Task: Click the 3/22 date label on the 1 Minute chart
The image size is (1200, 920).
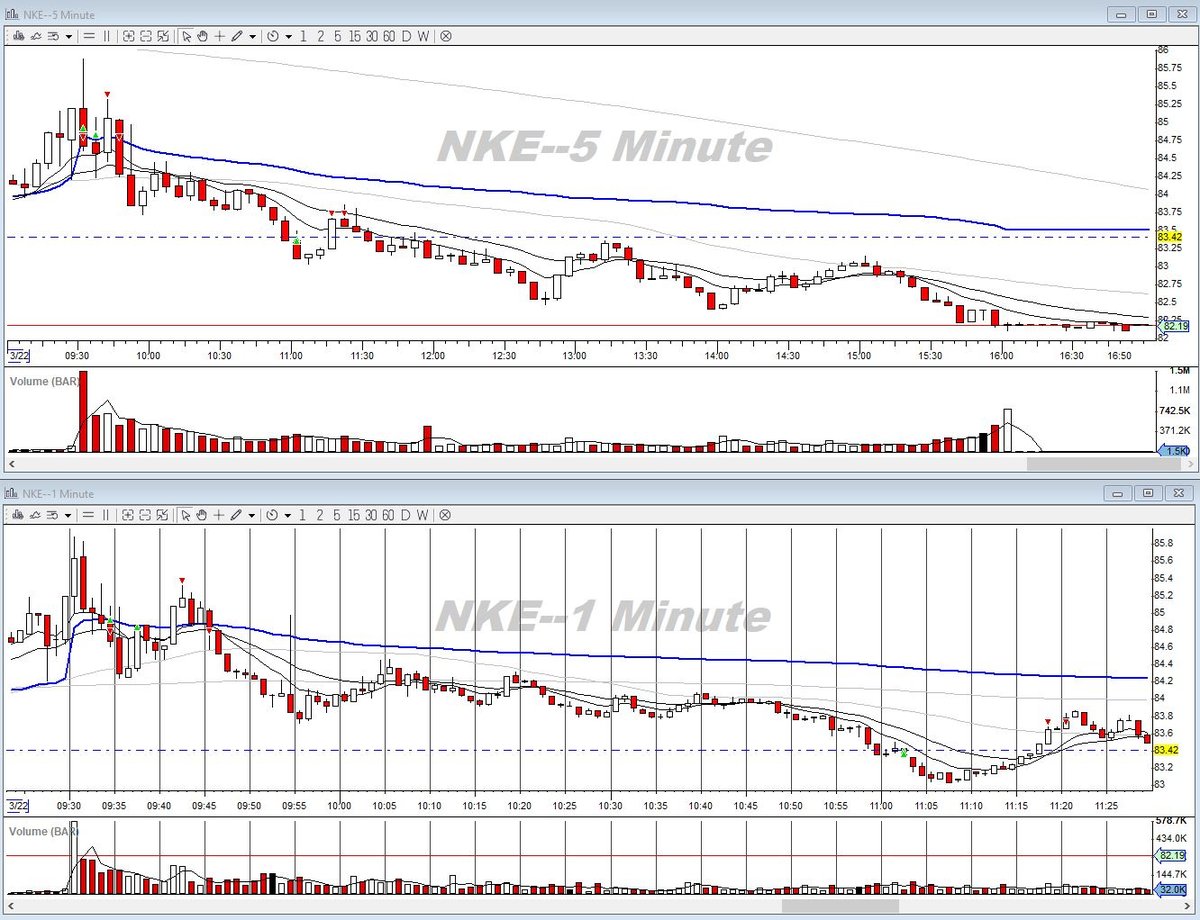Action: pyautogui.click(x=17, y=804)
